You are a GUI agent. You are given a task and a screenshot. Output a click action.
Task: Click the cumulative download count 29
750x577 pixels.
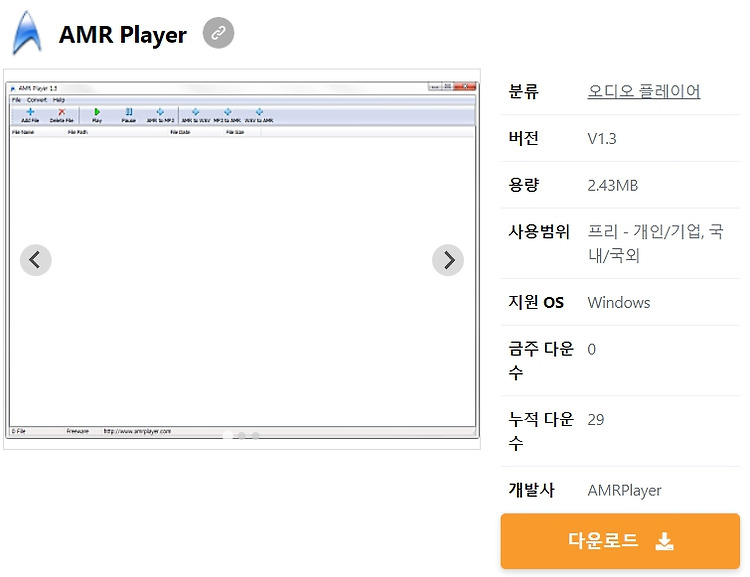(596, 420)
